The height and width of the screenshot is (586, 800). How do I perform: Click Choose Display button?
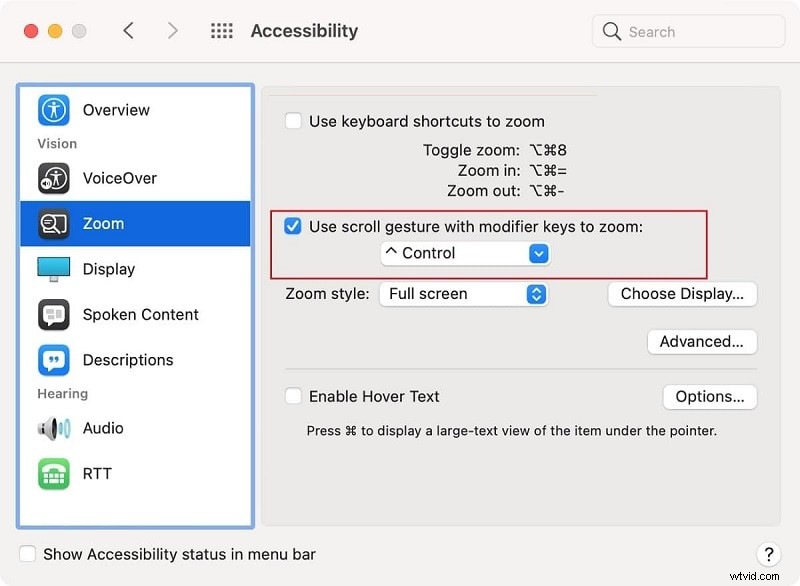pos(682,294)
